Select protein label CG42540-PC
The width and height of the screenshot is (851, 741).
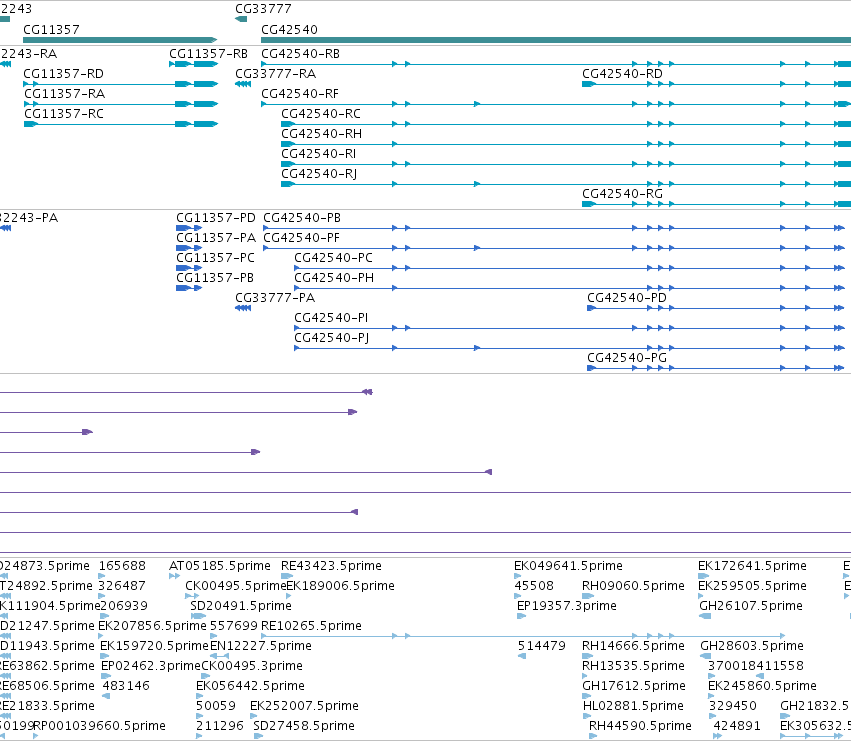333,258
